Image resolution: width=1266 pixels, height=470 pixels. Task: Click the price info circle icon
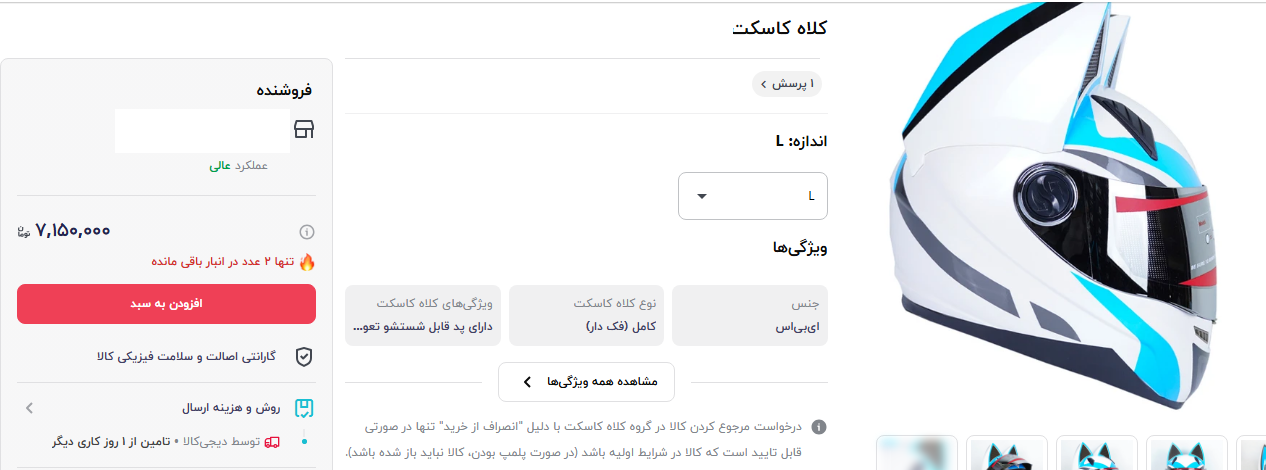(307, 232)
